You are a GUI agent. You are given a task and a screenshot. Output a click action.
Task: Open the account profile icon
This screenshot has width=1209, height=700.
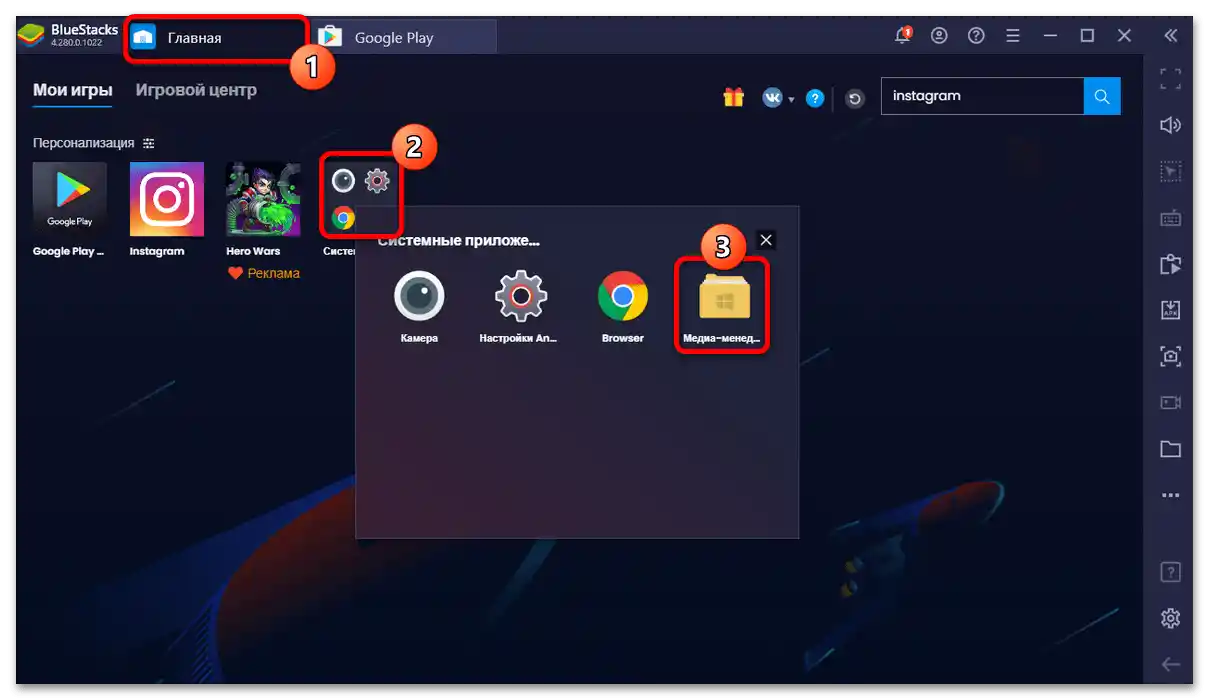(939, 36)
